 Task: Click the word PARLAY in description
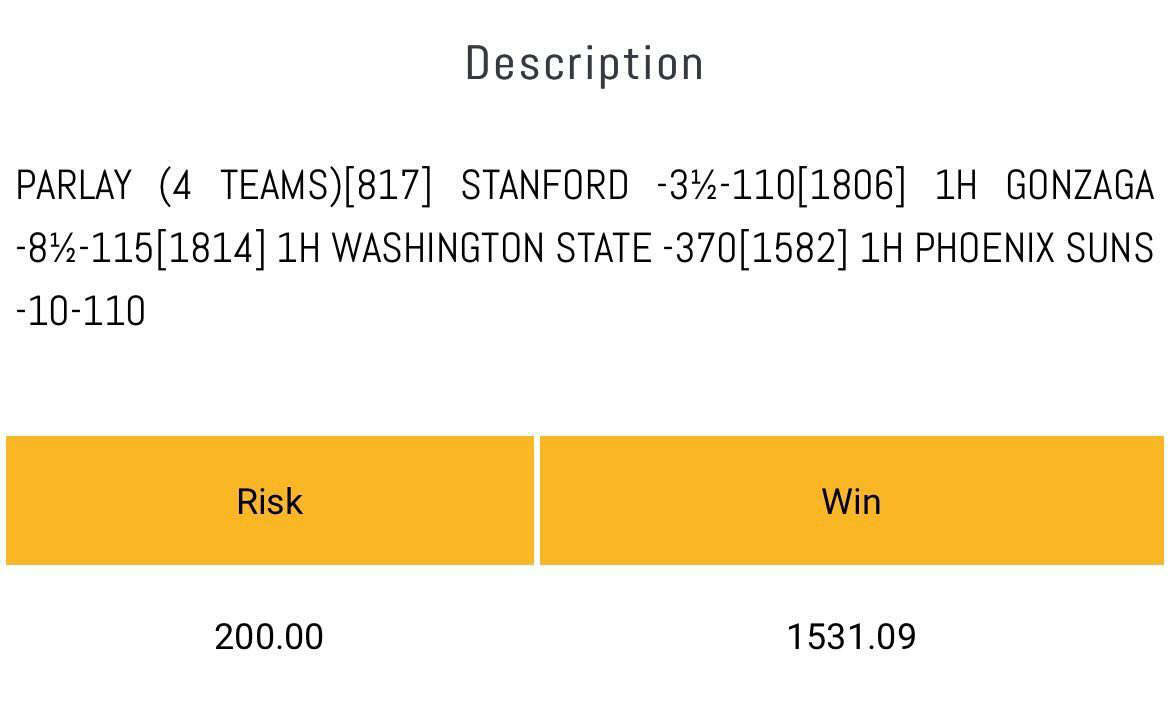pyautogui.click(x=74, y=186)
